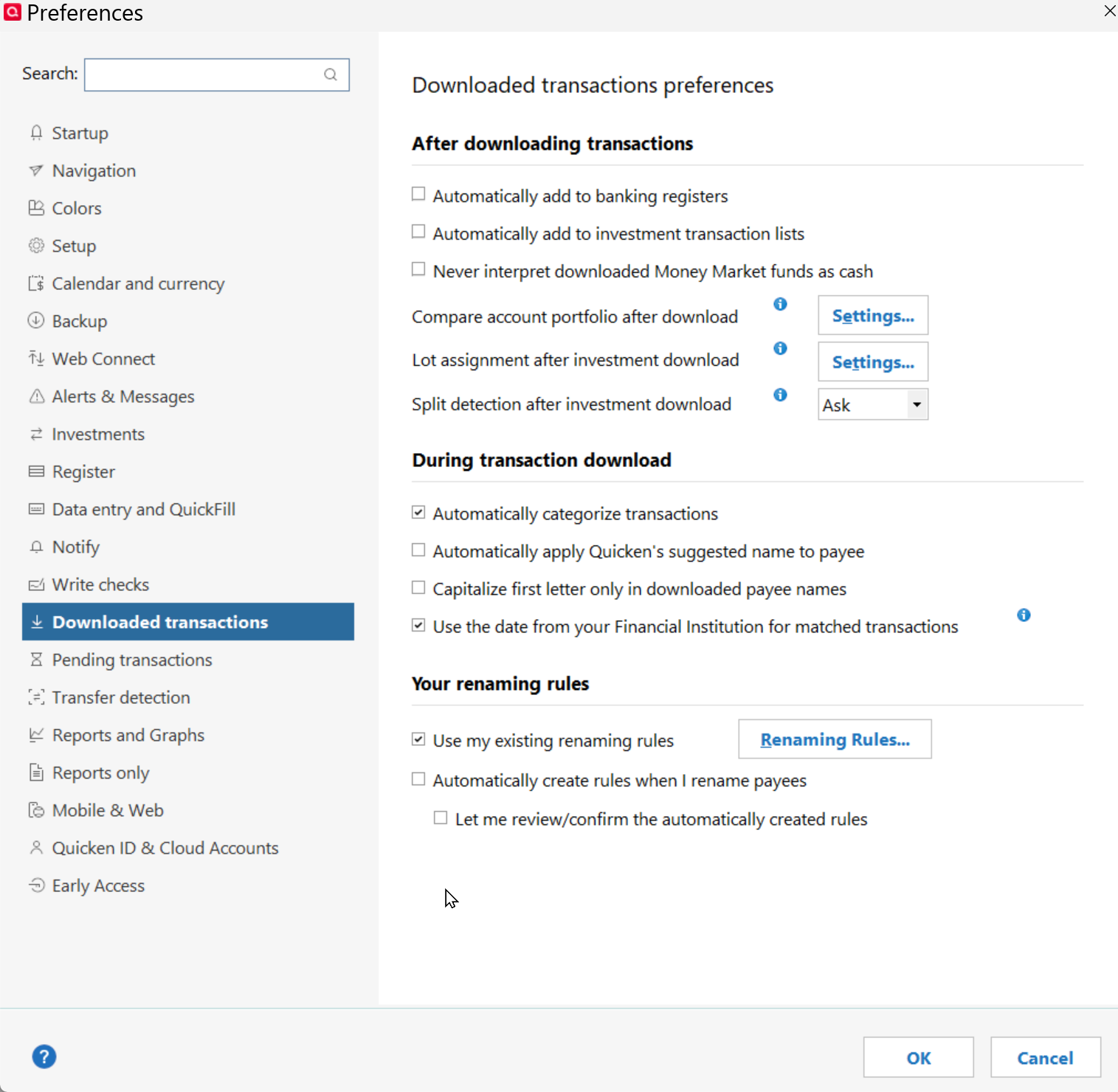Click the Early Access icon

[36, 885]
